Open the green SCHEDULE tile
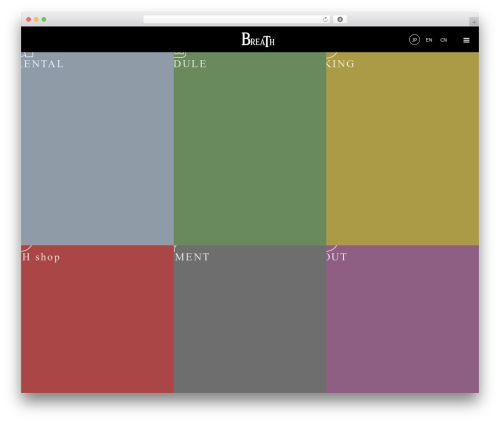Image resolution: width=500 pixels, height=423 pixels. (250, 148)
